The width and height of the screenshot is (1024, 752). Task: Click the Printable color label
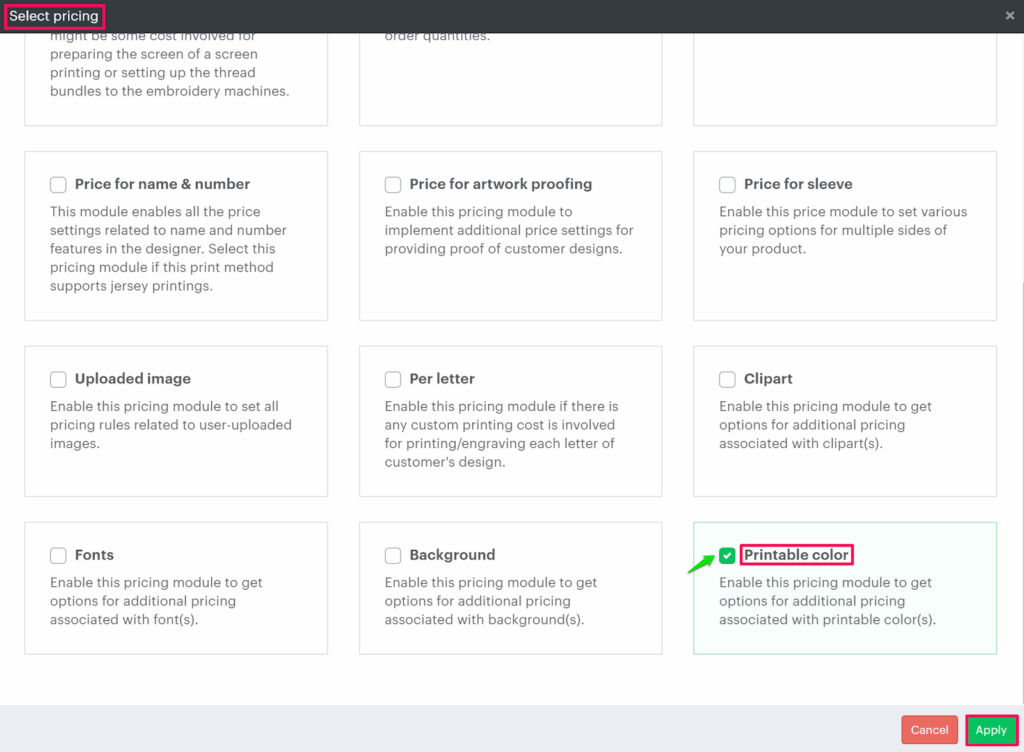796,555
